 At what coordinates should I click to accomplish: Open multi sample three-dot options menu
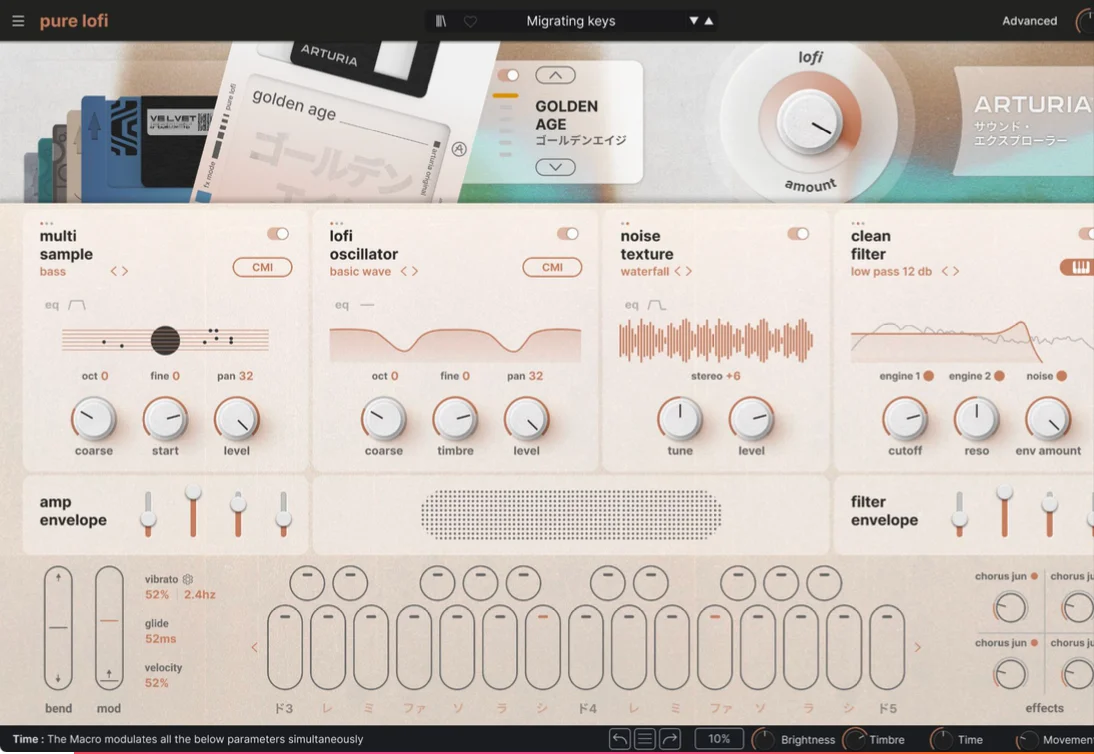pyautogui.click(x=46, y=224)
